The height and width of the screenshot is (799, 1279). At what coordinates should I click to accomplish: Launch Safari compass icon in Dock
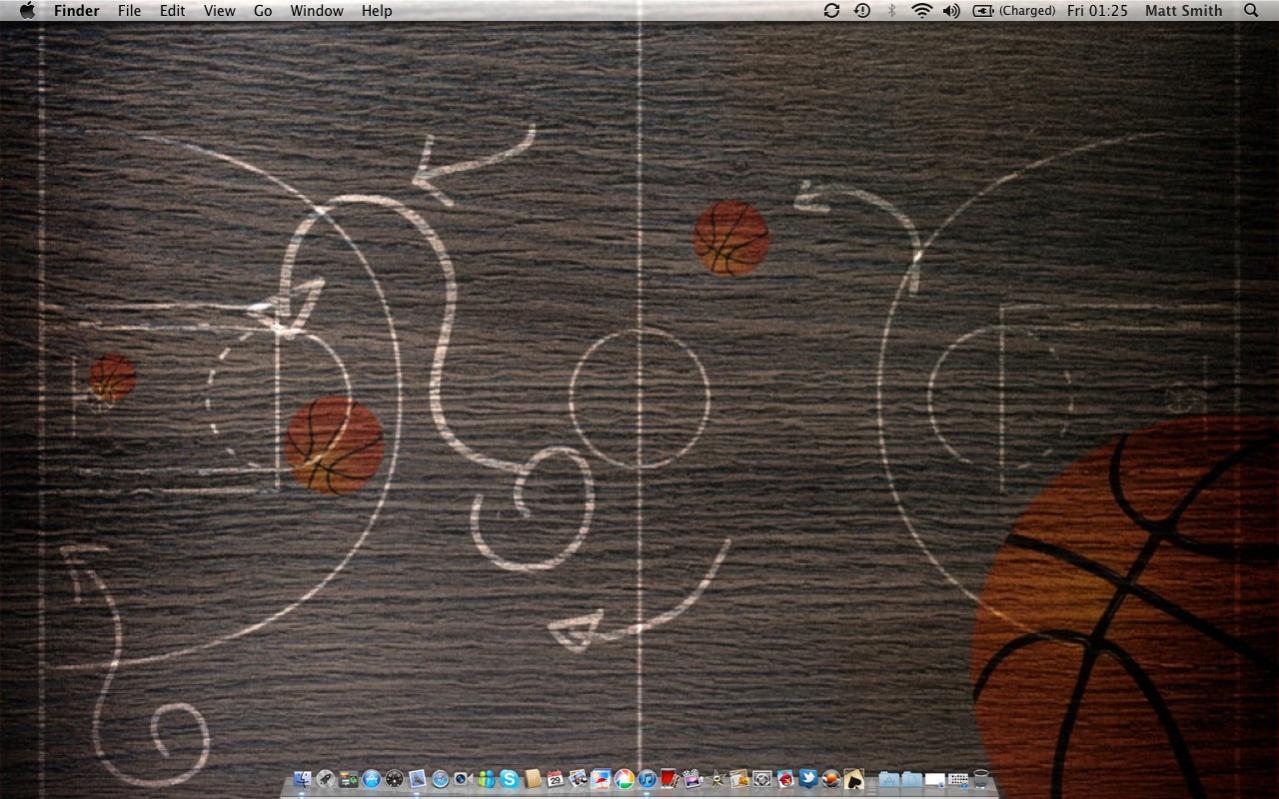440,779
